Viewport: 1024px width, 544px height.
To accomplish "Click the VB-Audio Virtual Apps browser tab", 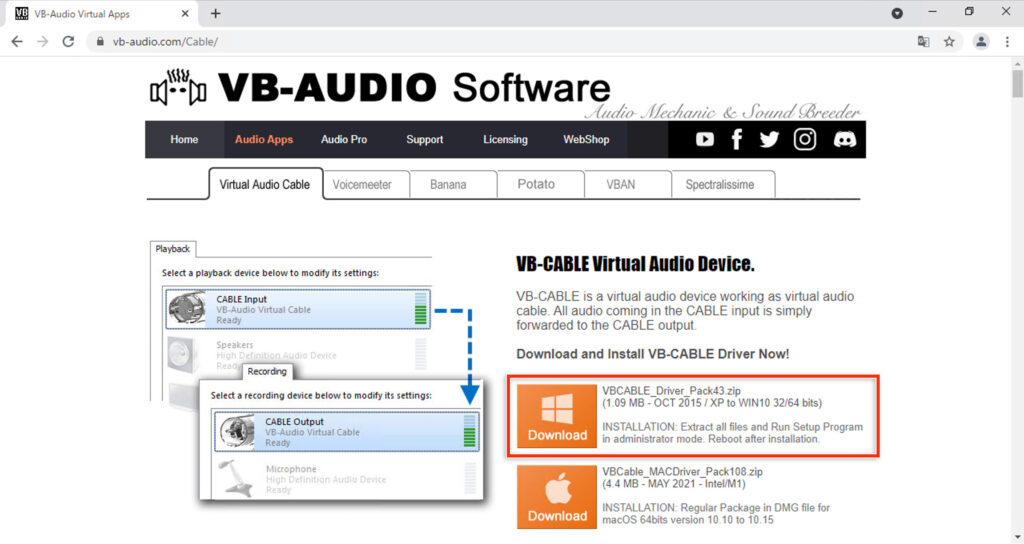I will (x=101, y=13).
